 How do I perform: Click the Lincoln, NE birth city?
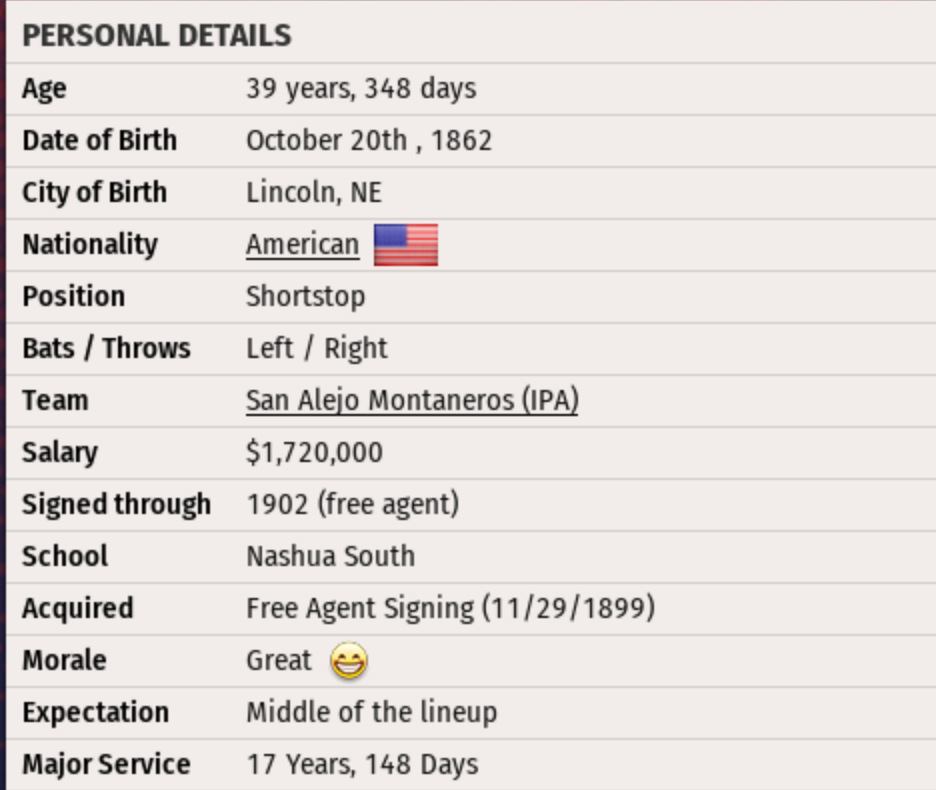[x=314, y=193]
